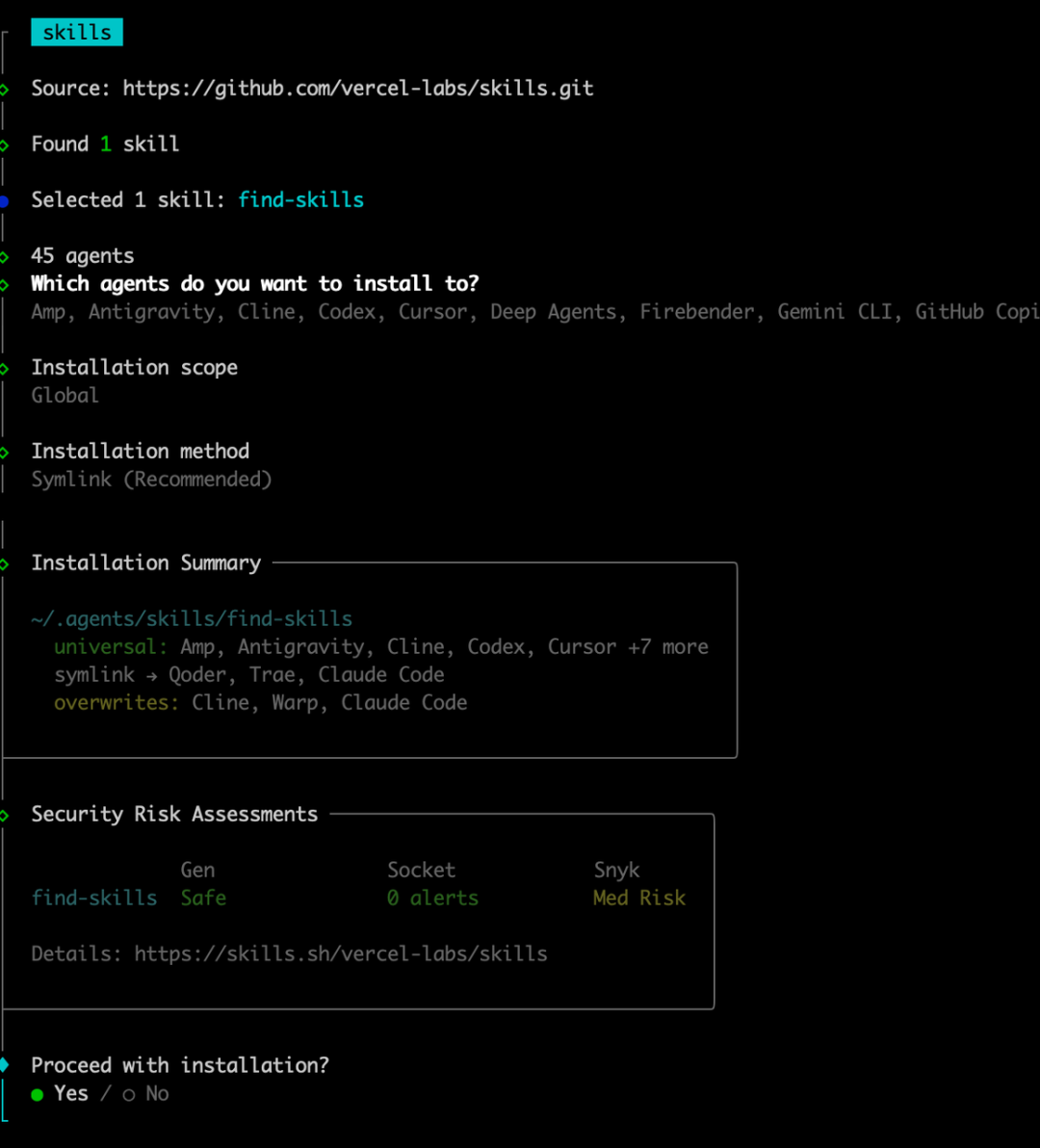Select the Yes option to proceed
This screenshot has height=1148, width=1040.
coord(60,1094)
